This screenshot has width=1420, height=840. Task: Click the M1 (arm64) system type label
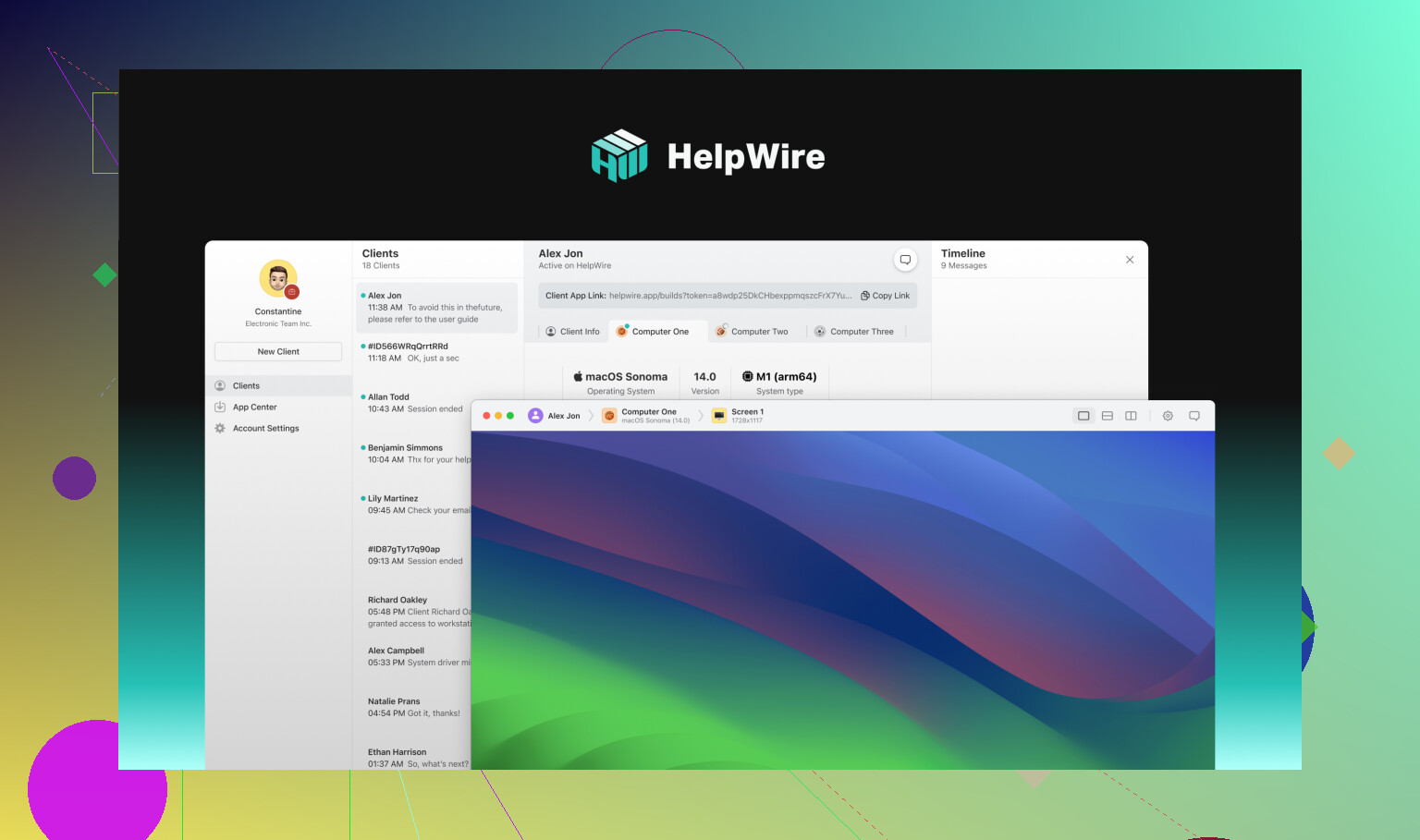pos(779,377)
